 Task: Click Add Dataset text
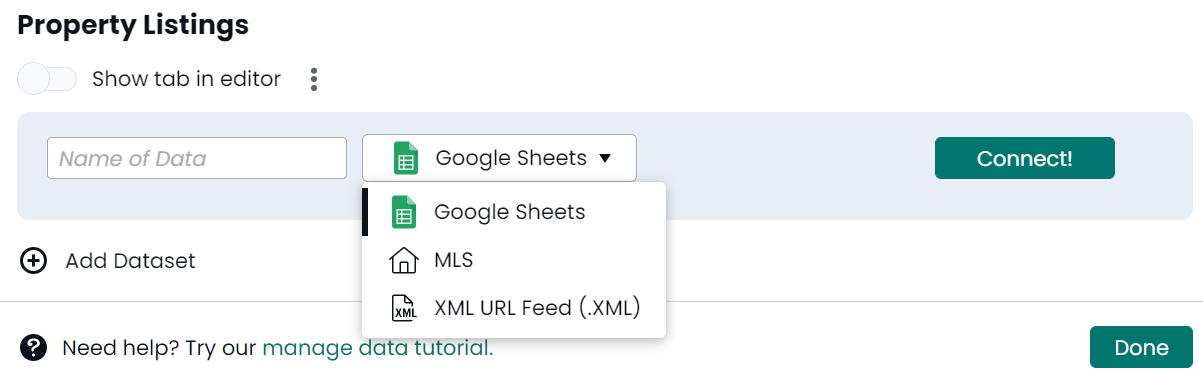(130, 261)
